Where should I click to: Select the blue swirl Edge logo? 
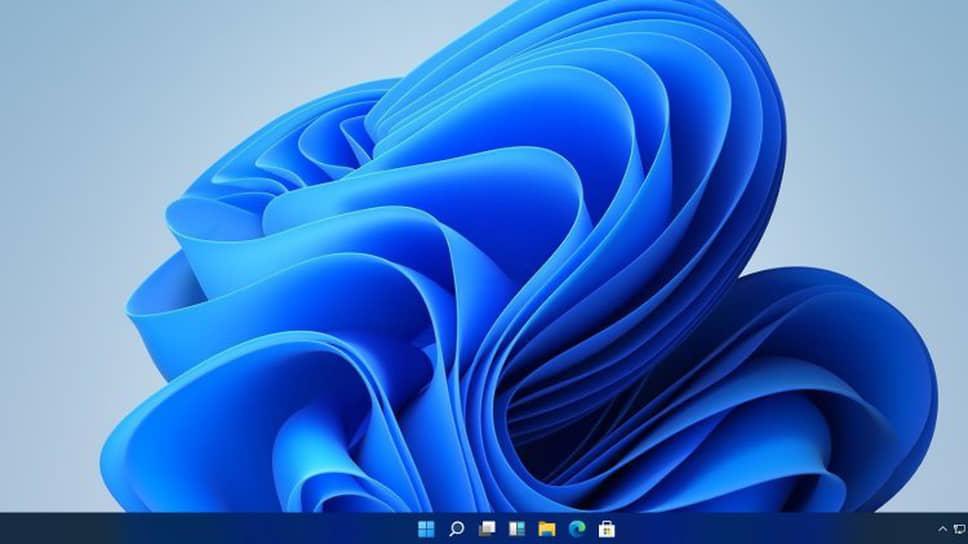tap(576, 528)
